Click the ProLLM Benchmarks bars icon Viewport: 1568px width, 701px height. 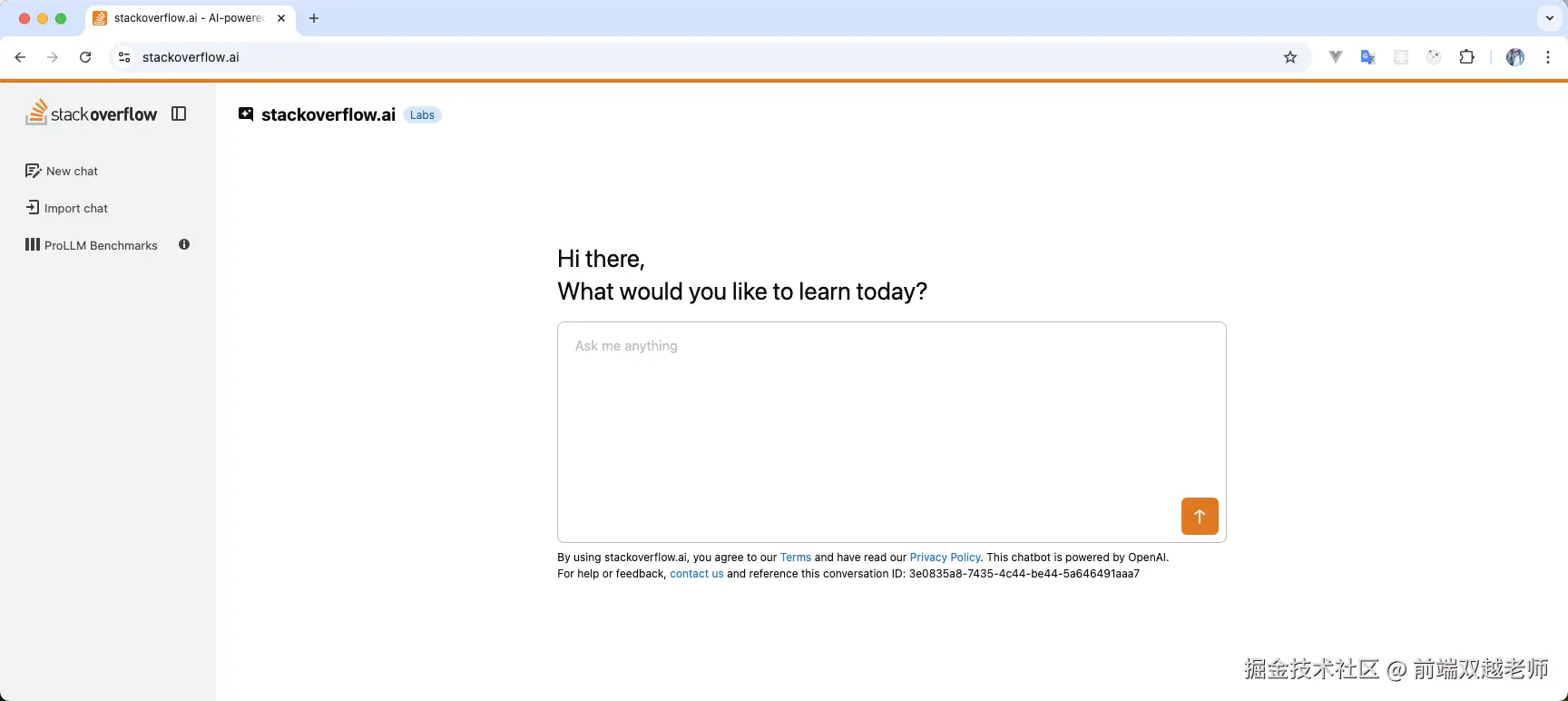pyautogui.click(x=33, y=244)
